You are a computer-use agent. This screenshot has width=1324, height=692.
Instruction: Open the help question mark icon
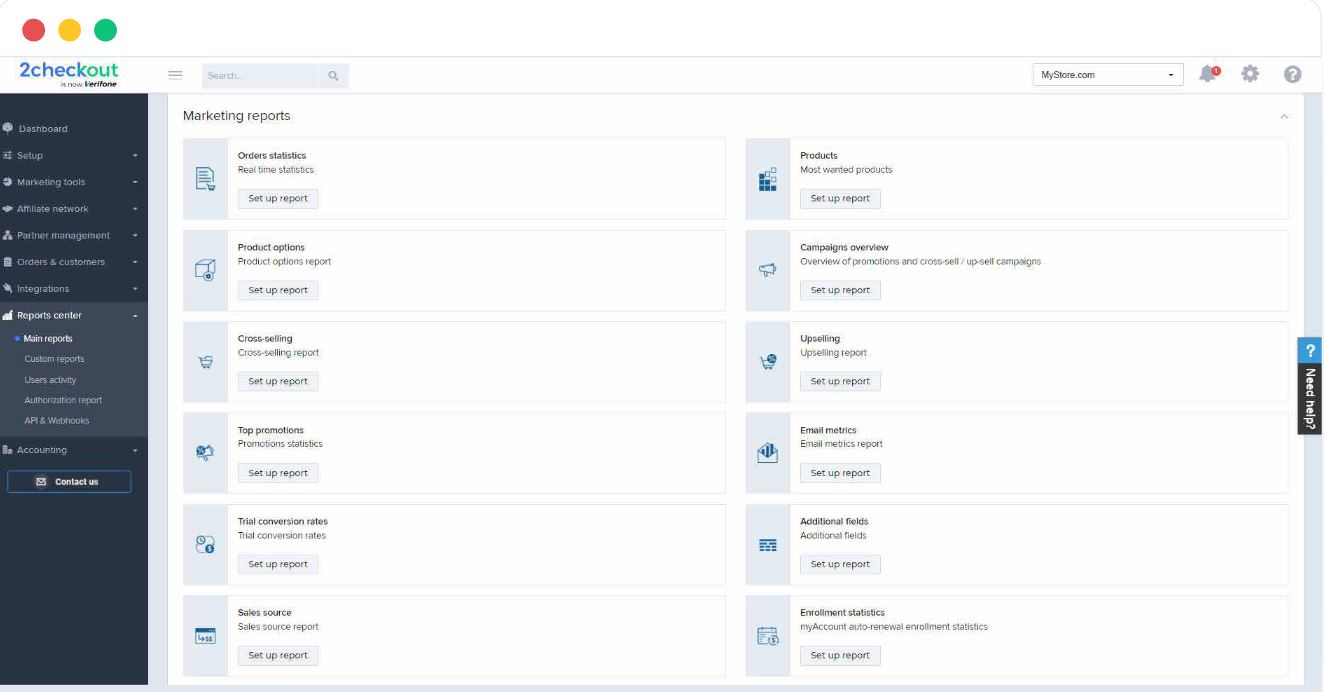[x=1292, y=74]
